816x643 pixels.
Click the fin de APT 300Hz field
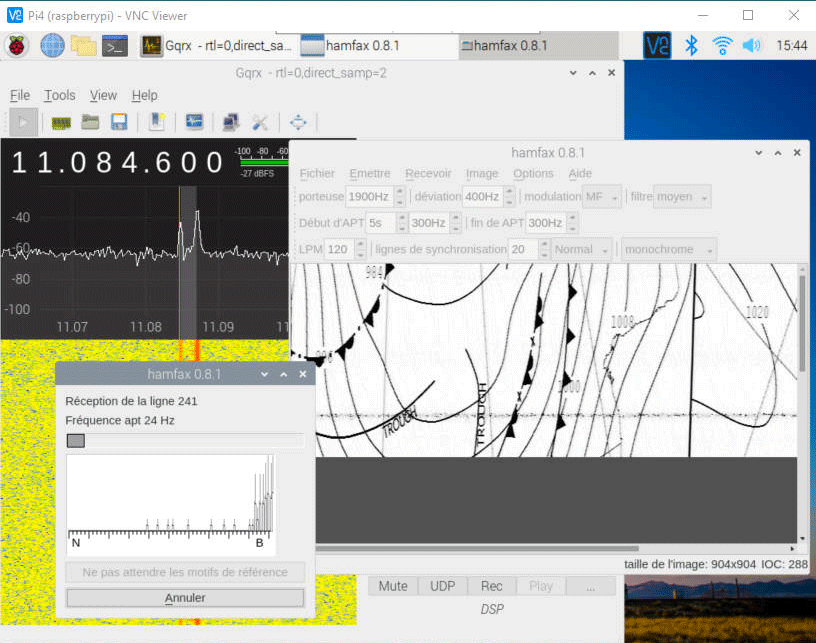coord(552,223)
